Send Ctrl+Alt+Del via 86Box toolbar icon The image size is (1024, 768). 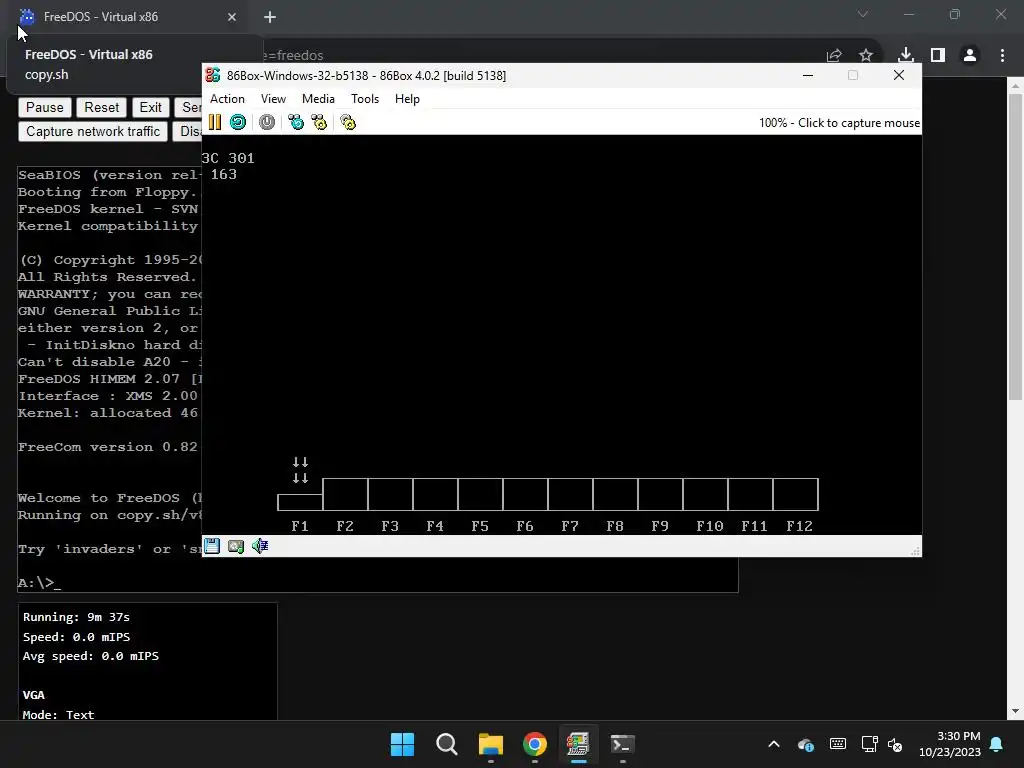(x=296, y=122)
